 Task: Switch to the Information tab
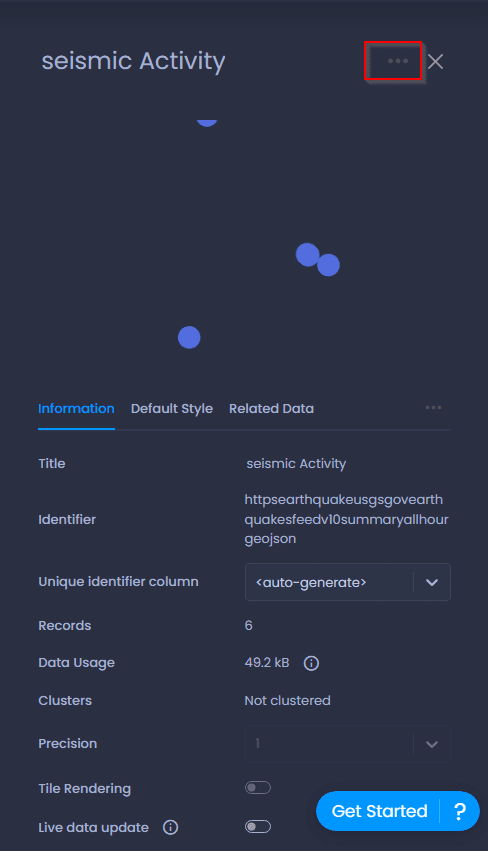pos(76,409)
